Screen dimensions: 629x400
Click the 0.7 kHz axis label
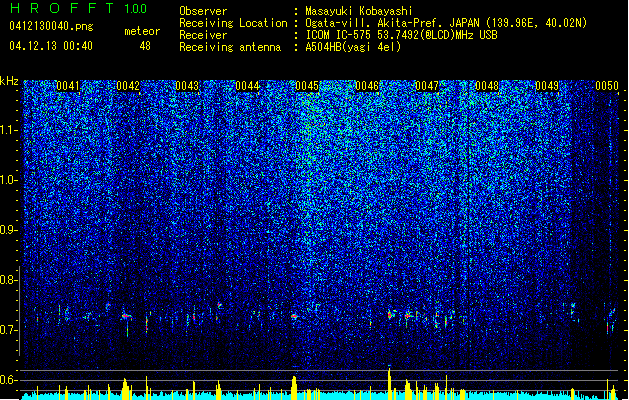9,330
